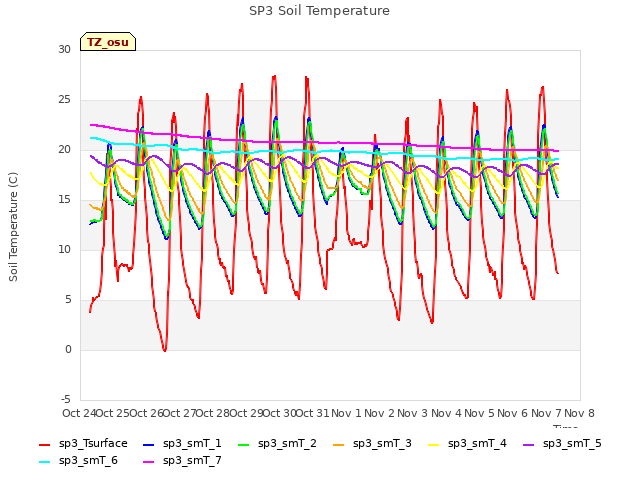The width and height of the screenshot is (640, 480).
Task: Click the Oct 26 date tick label
Action: click(x=146, y=413)
